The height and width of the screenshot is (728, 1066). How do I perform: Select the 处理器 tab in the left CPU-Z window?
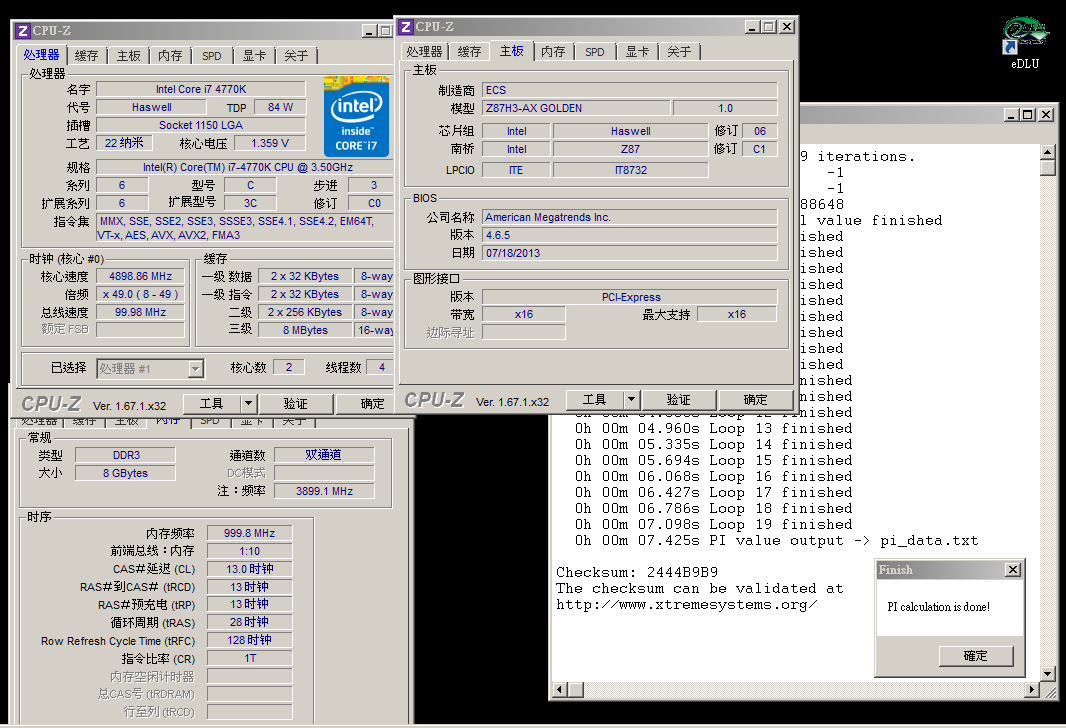tap(41, 54)
